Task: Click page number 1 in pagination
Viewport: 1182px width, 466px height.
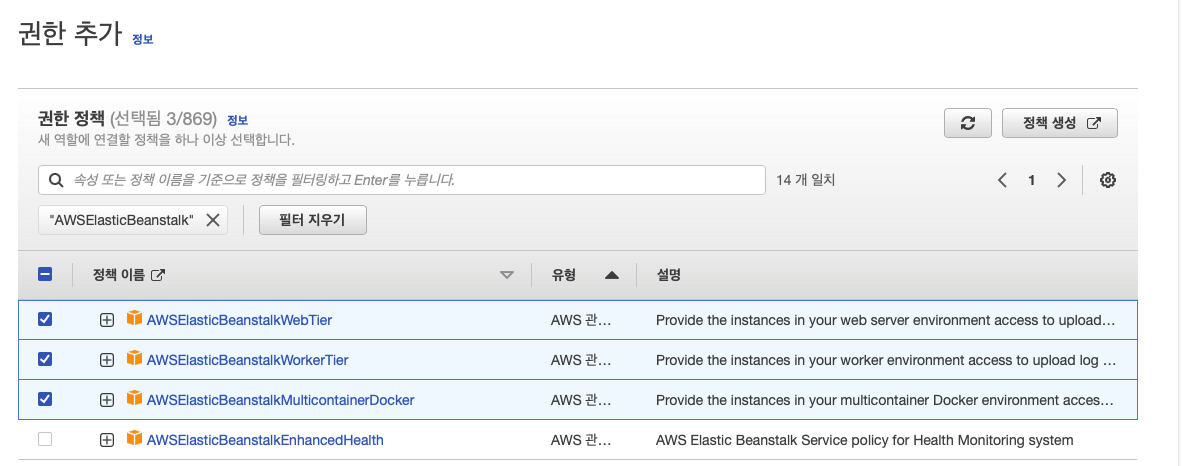Action: 1032,180
